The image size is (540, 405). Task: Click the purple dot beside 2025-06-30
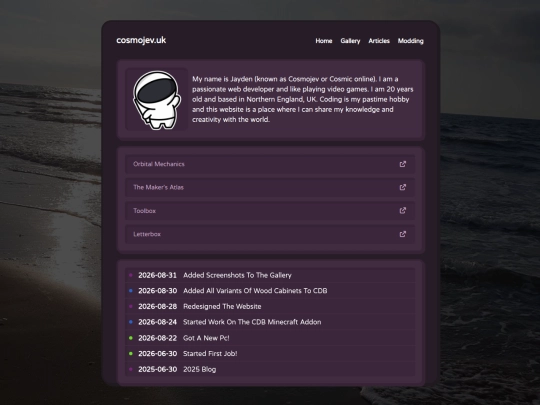click(131, 370)
